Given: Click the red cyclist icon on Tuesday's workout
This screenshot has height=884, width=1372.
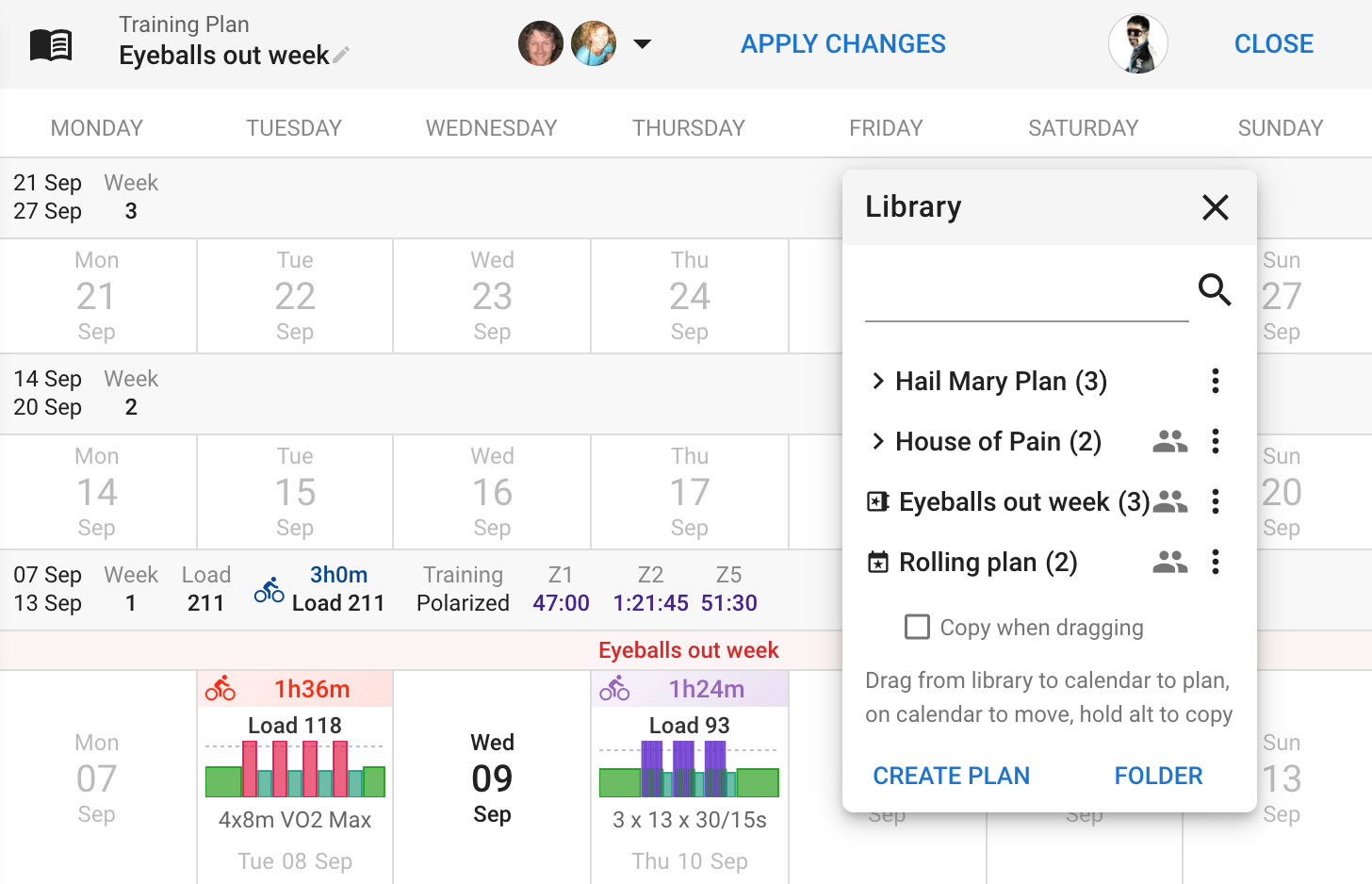Looking at the screenshot, I should tap(220, 687).
